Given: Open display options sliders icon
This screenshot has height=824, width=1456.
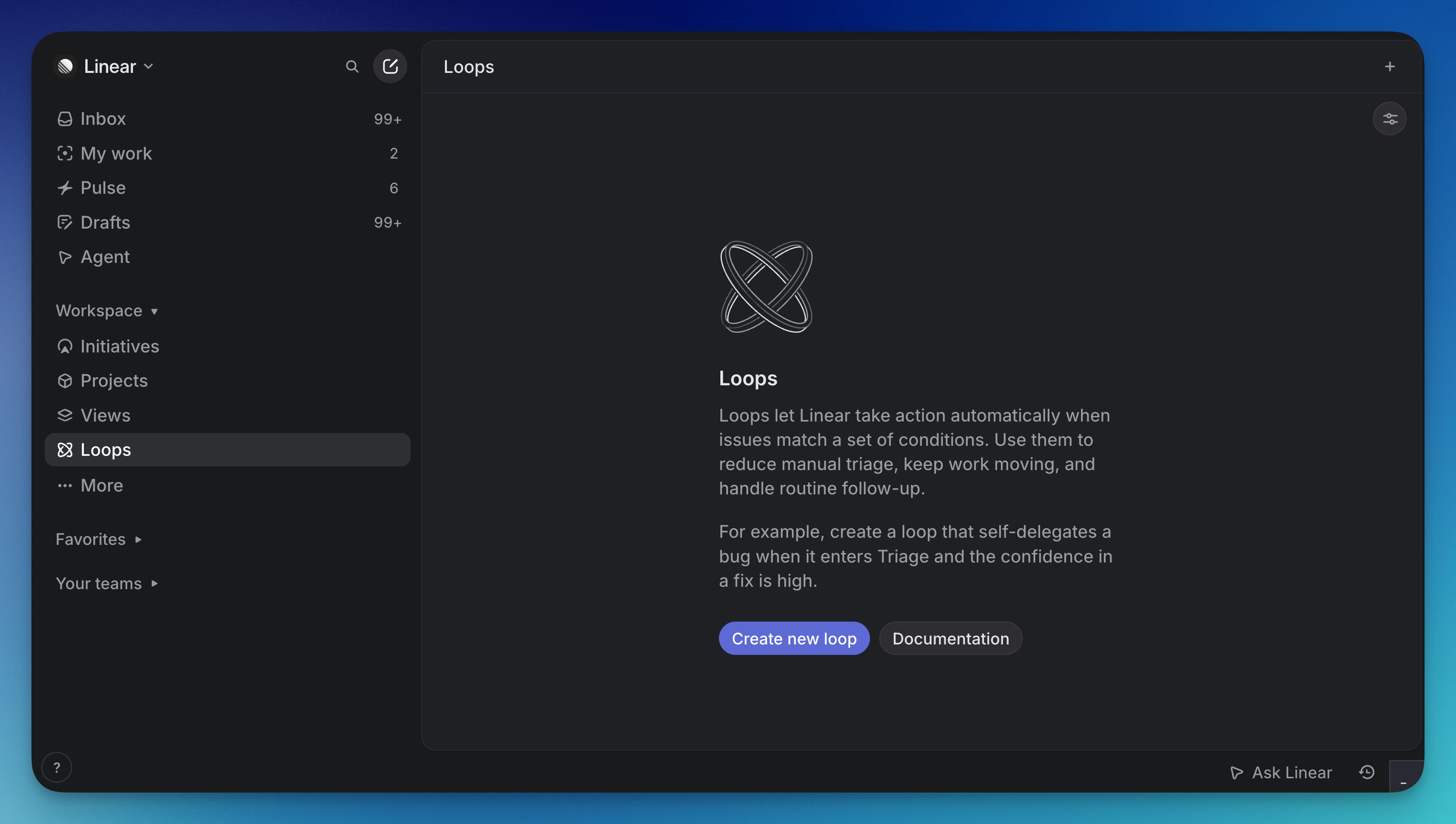Looking at the screenshot, I should point(1390,119).
